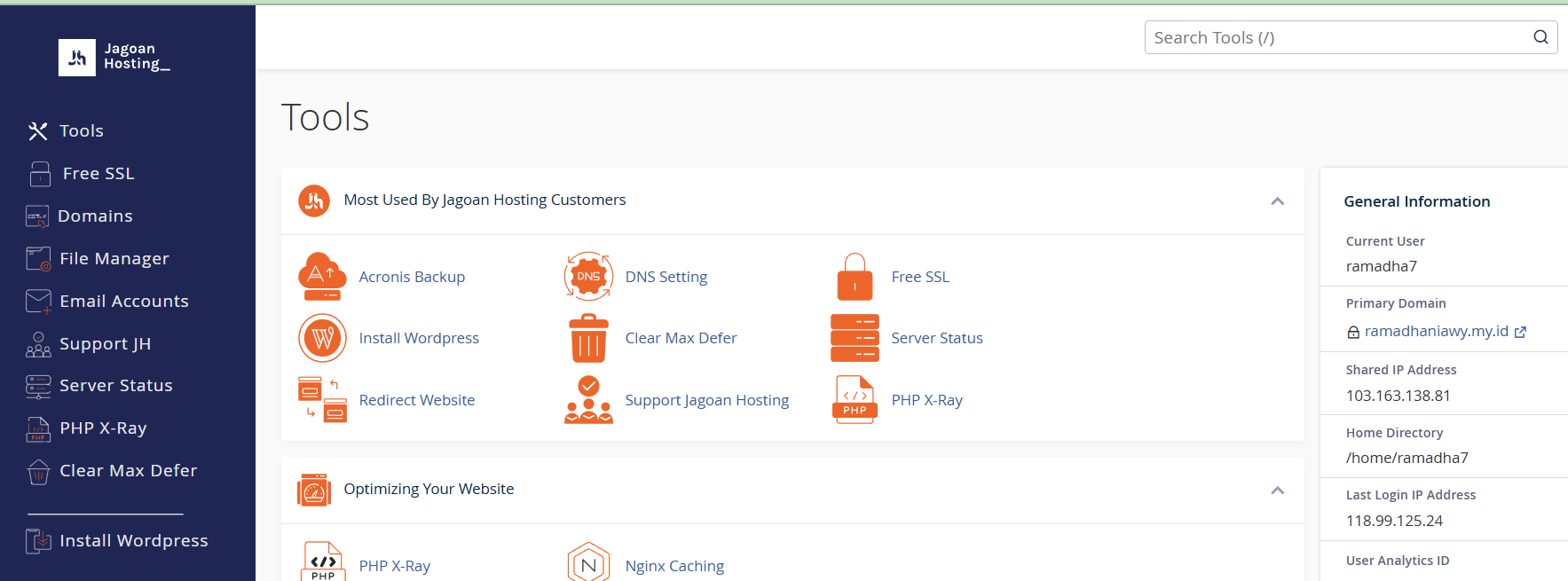Open the Free SSL link in Most Used
Image resolution: width=1568 pixels, height=581 pixels.
coord(920,277)
